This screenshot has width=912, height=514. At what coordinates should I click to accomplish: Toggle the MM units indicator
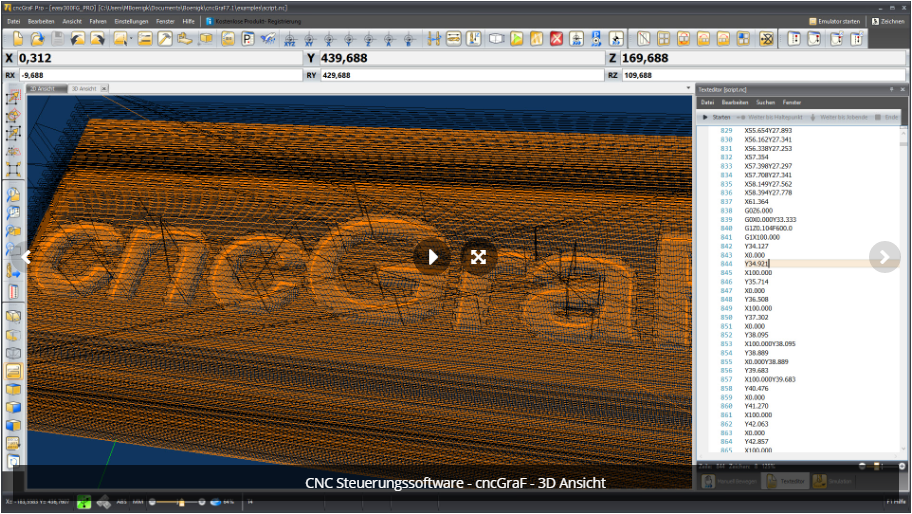tap(138, 502)
